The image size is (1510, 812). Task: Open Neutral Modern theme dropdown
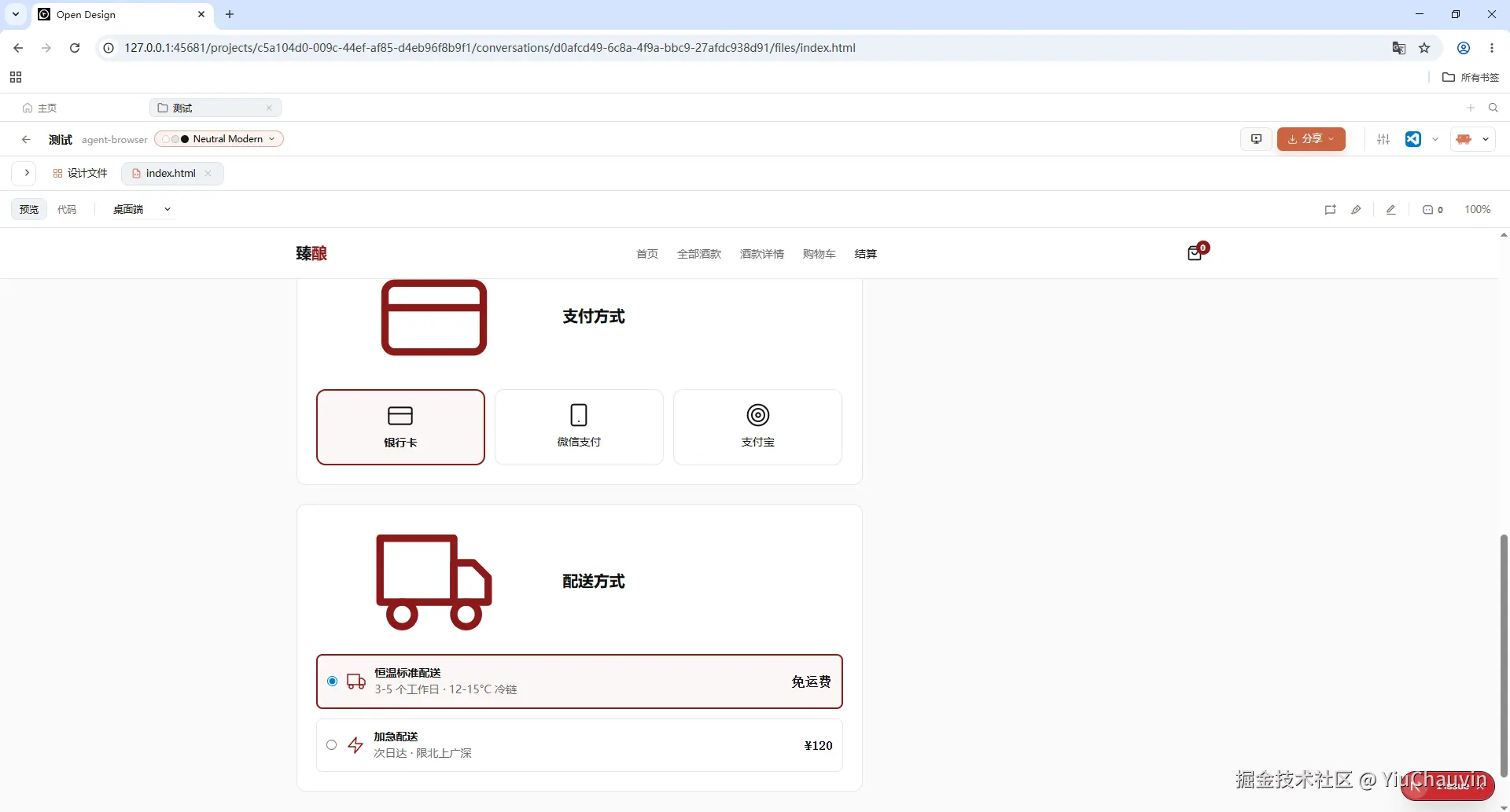click(x=219, y=139)
